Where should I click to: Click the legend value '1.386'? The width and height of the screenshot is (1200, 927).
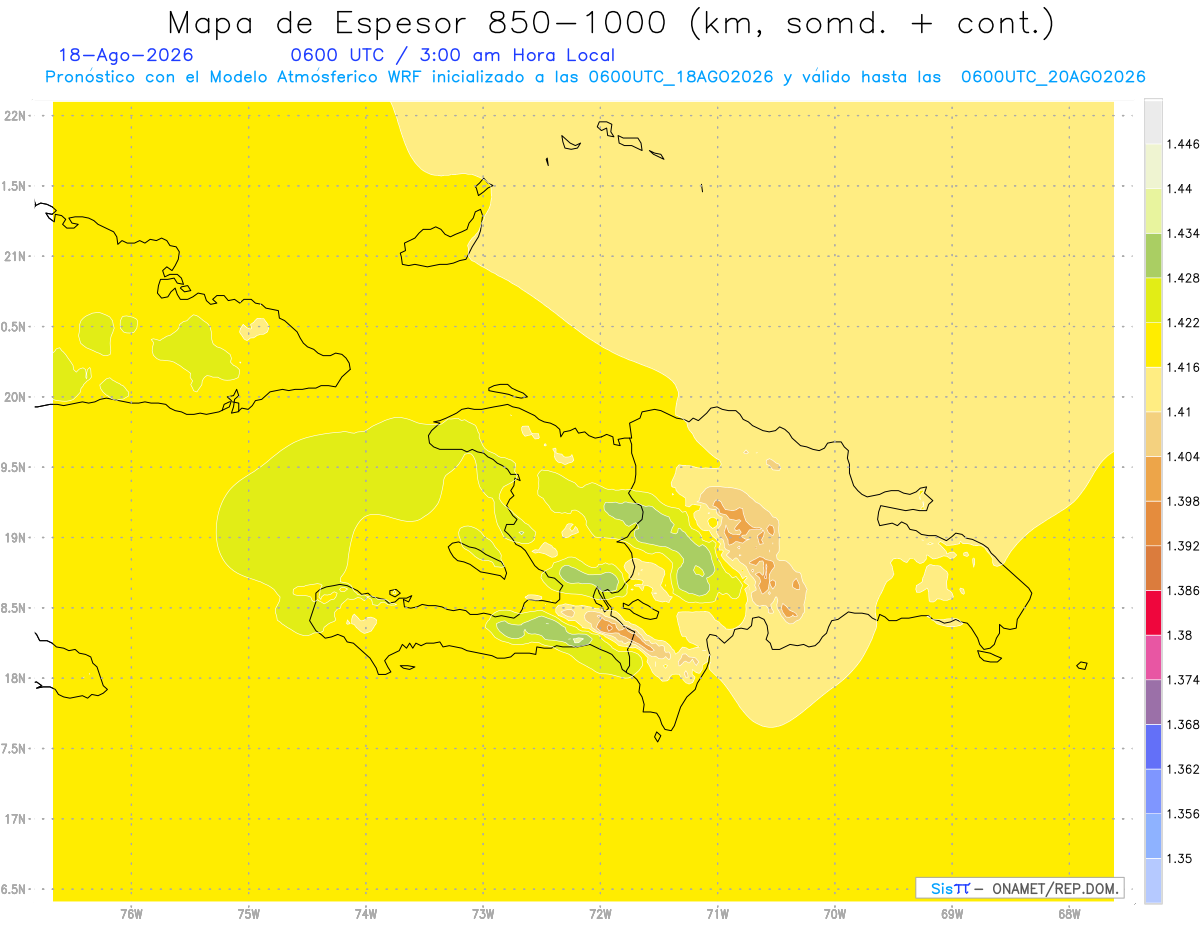(1183, 591)
